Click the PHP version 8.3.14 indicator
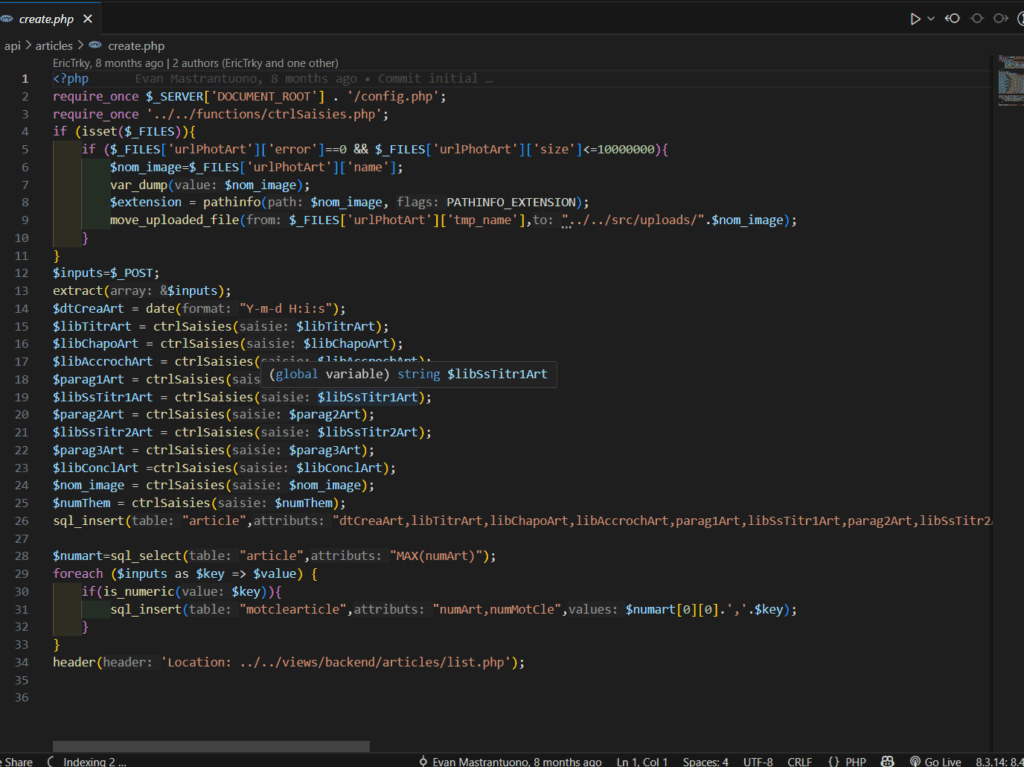This screenshot has width=1024, height=767. pos(998,761)
